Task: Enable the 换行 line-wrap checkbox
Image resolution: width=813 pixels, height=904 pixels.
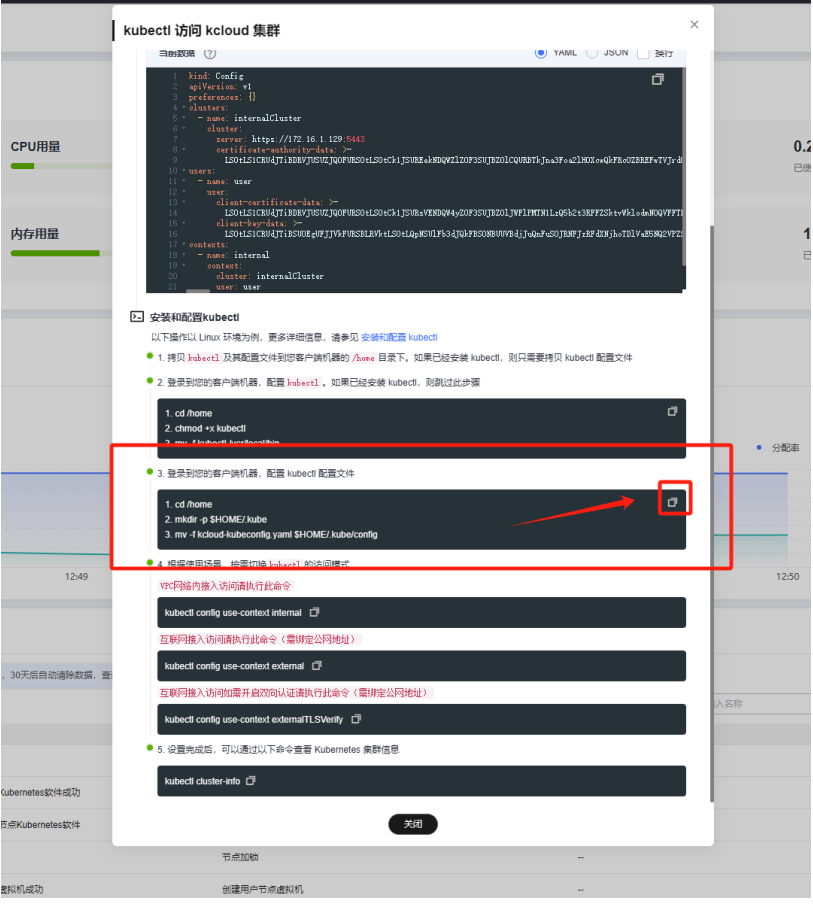Action: tap(643, 53)
